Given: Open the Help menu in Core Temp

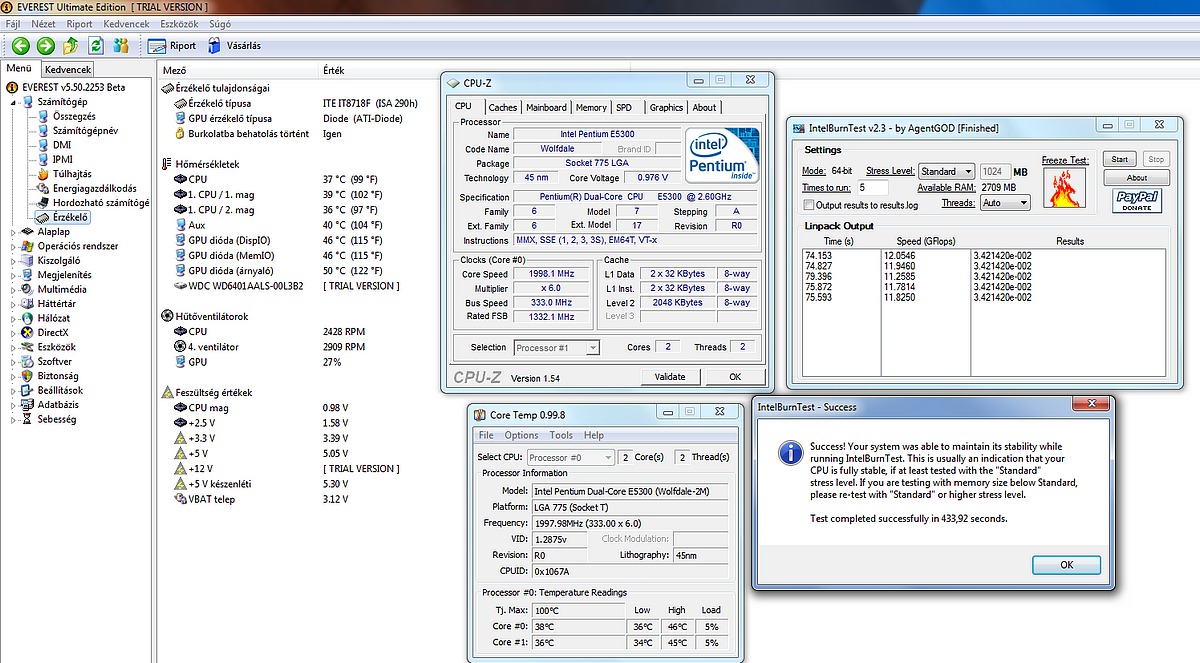Looking at the screenshot, I should click(594, 435).
